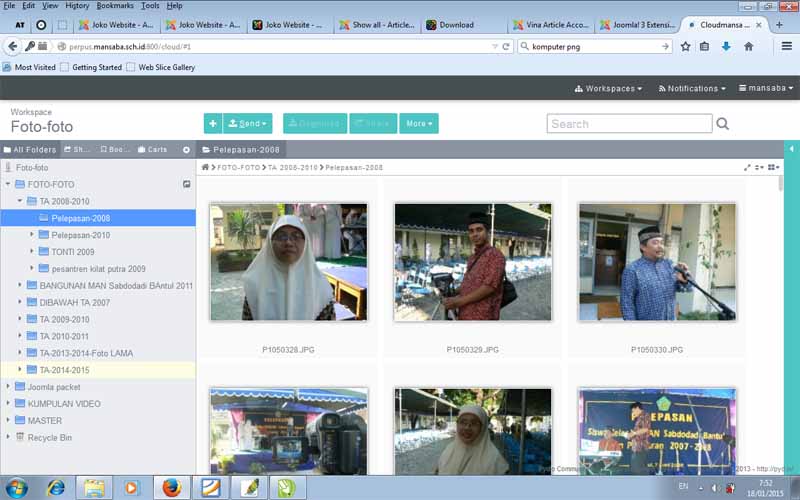Click the plus add-new button

click(x=213, y=124)
